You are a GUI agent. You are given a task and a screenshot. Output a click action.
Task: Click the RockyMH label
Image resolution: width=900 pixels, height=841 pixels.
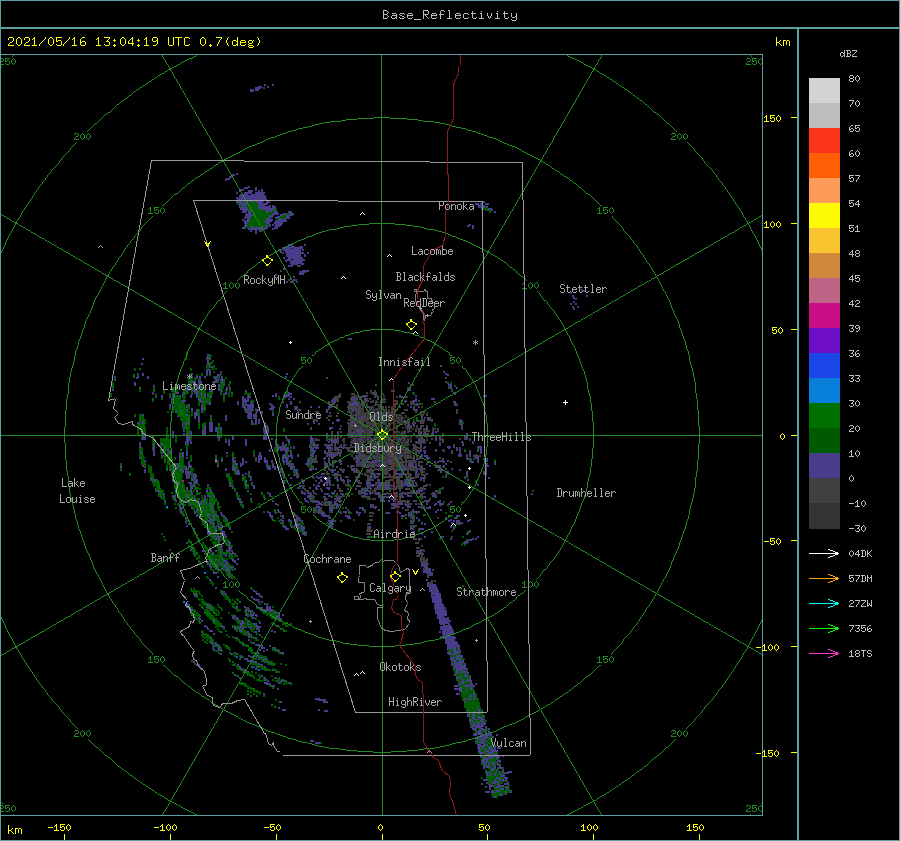[264, 280]
